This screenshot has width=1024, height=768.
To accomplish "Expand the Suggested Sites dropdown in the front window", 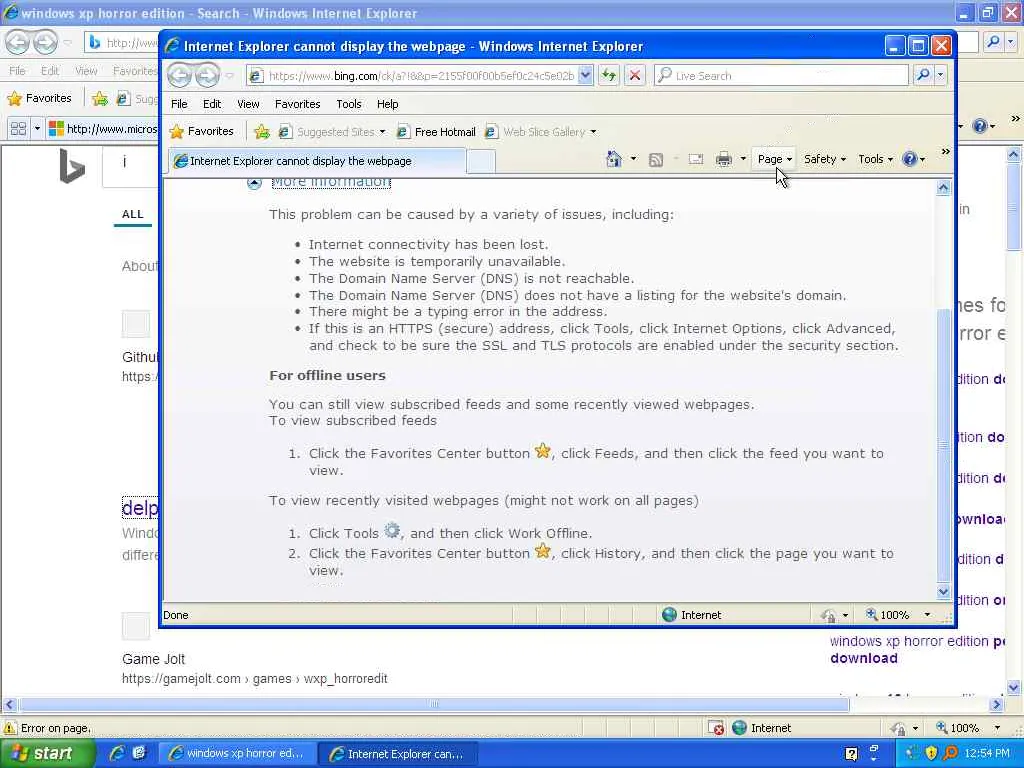I will 382,132.
